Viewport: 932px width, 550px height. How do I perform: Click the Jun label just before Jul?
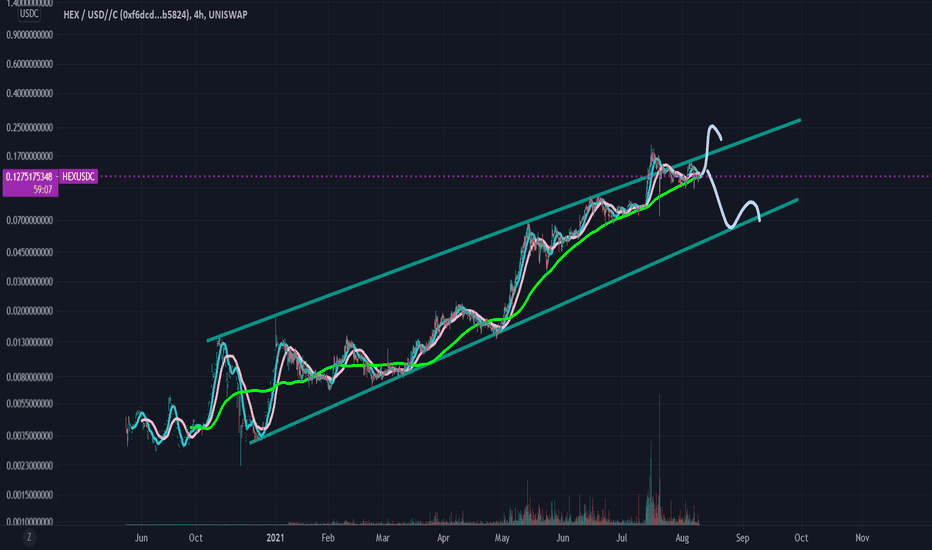[563, 538]
